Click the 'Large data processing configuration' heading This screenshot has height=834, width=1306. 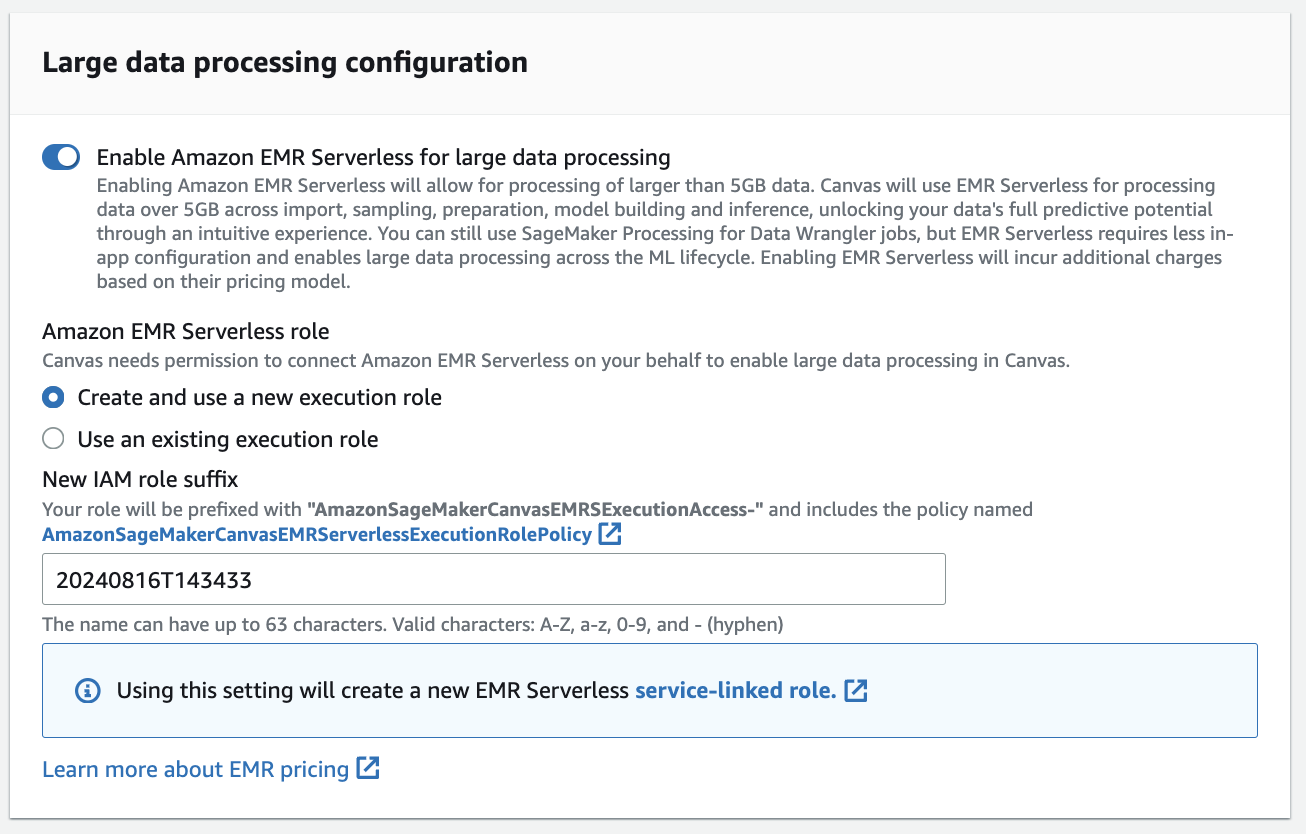[x=285, y=62]
